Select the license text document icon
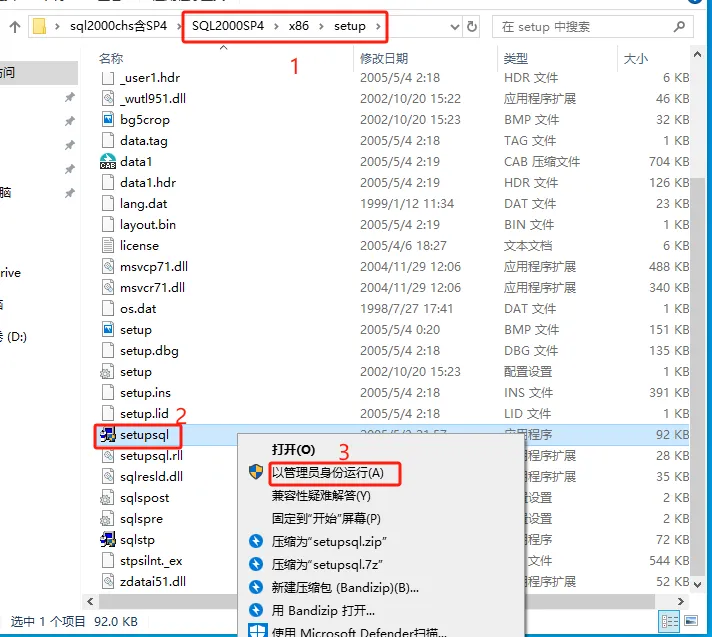The width and height of the screenshot is (712, 637). click(108, 246)
